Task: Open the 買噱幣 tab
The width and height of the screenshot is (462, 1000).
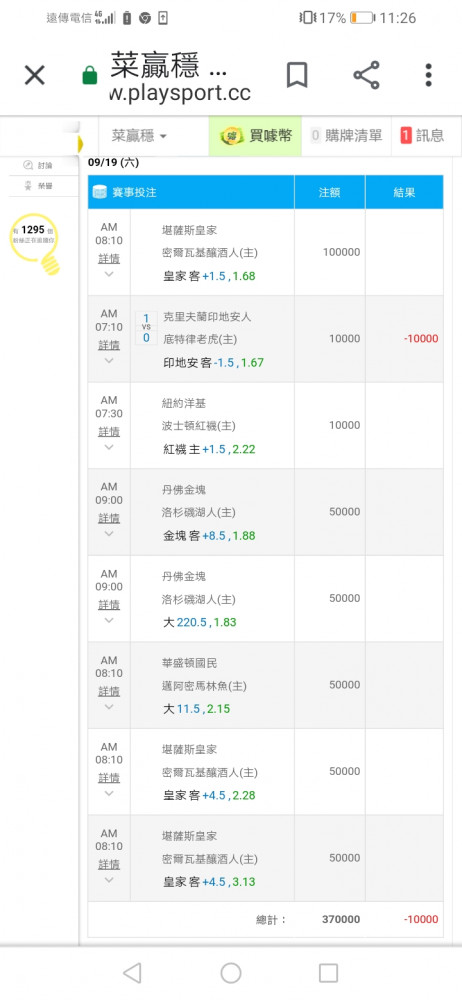Action: (x=255, y=136)
